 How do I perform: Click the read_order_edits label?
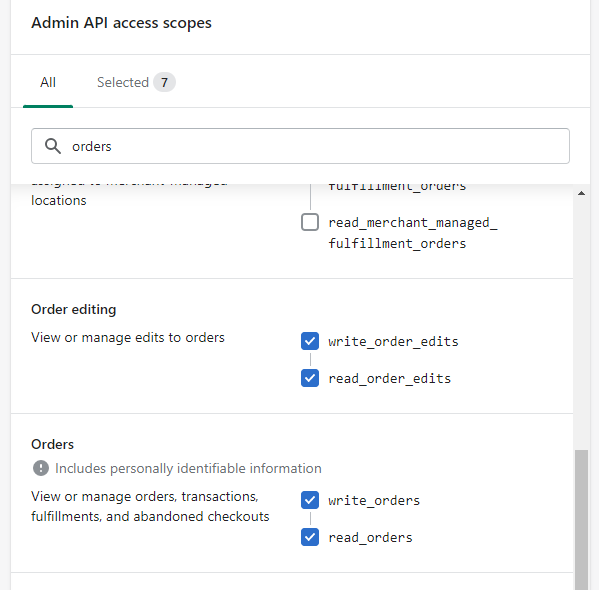tap(390, 378)
